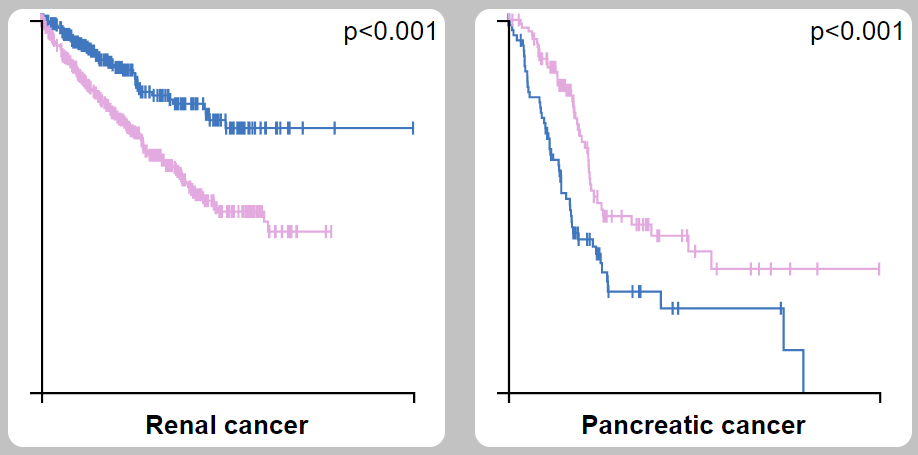918x455 pixels.
Task: Select the p<0.001 label in Renal chart
Action: (x=390, y=32)
